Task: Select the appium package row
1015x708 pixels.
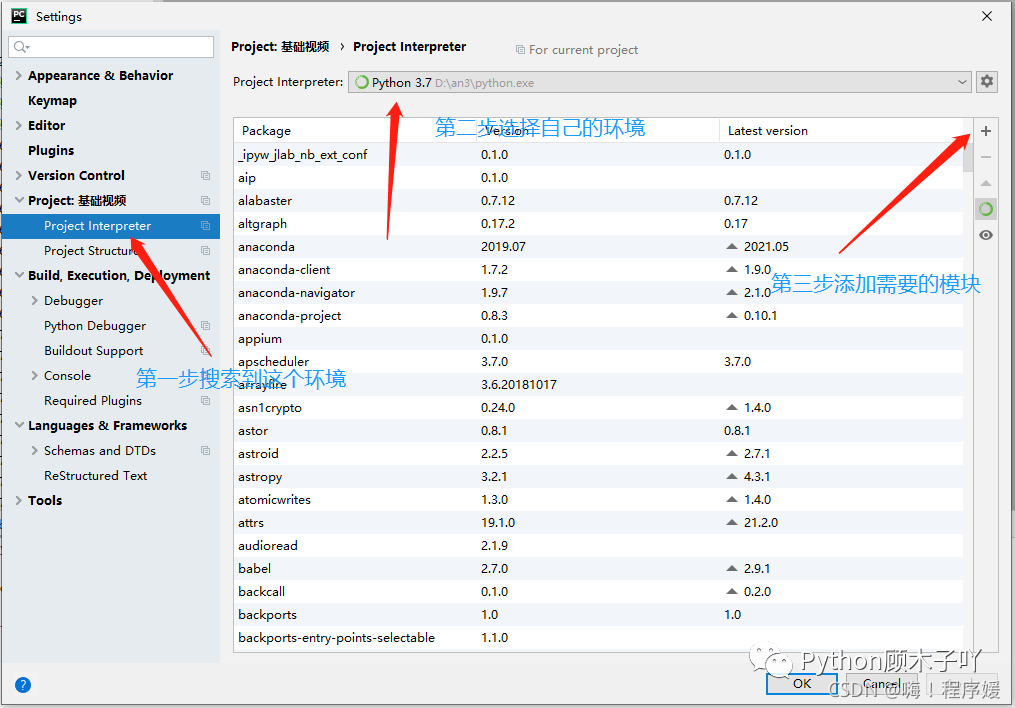Action: [x=598, y=338]
